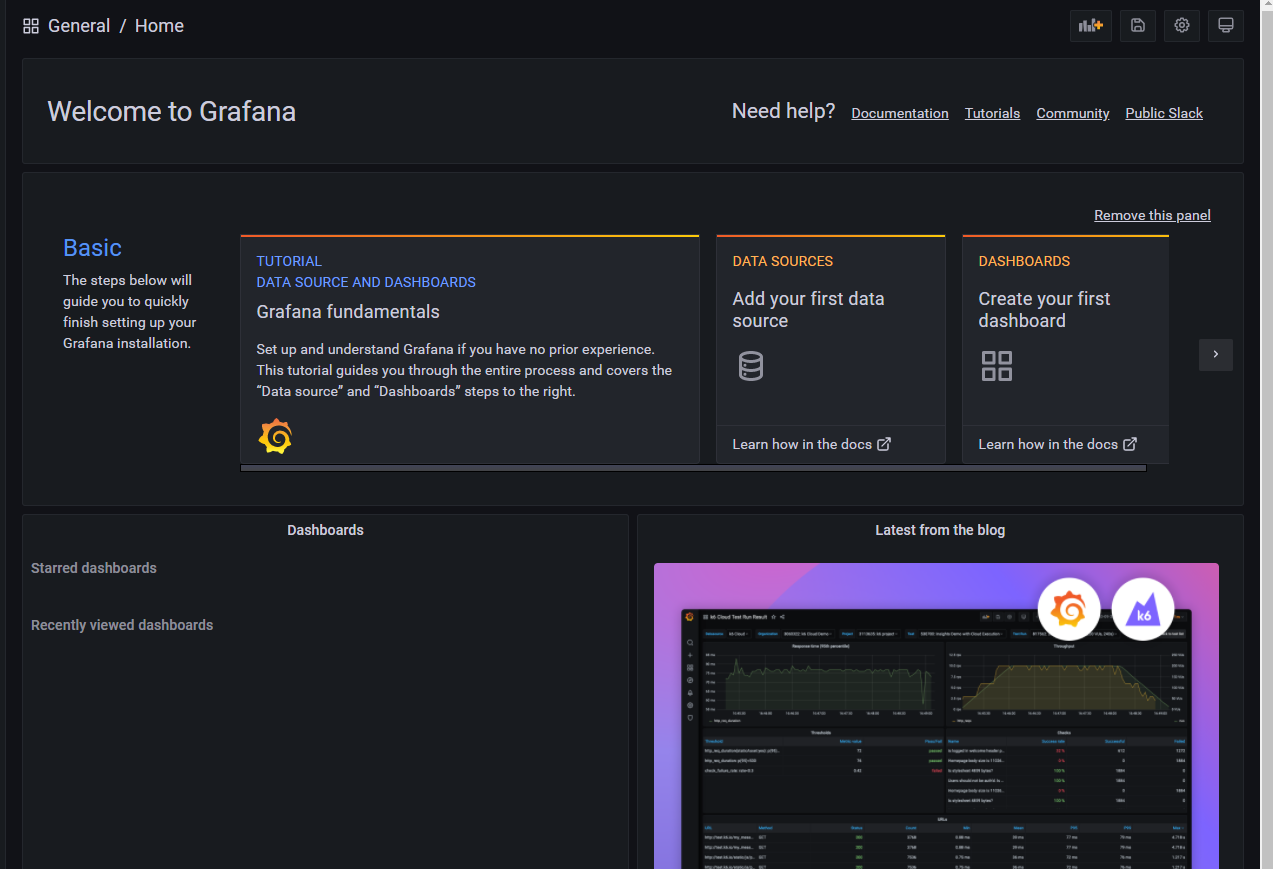
Task: Click the dashboards grid icon beside General
Action: point(31,26)
